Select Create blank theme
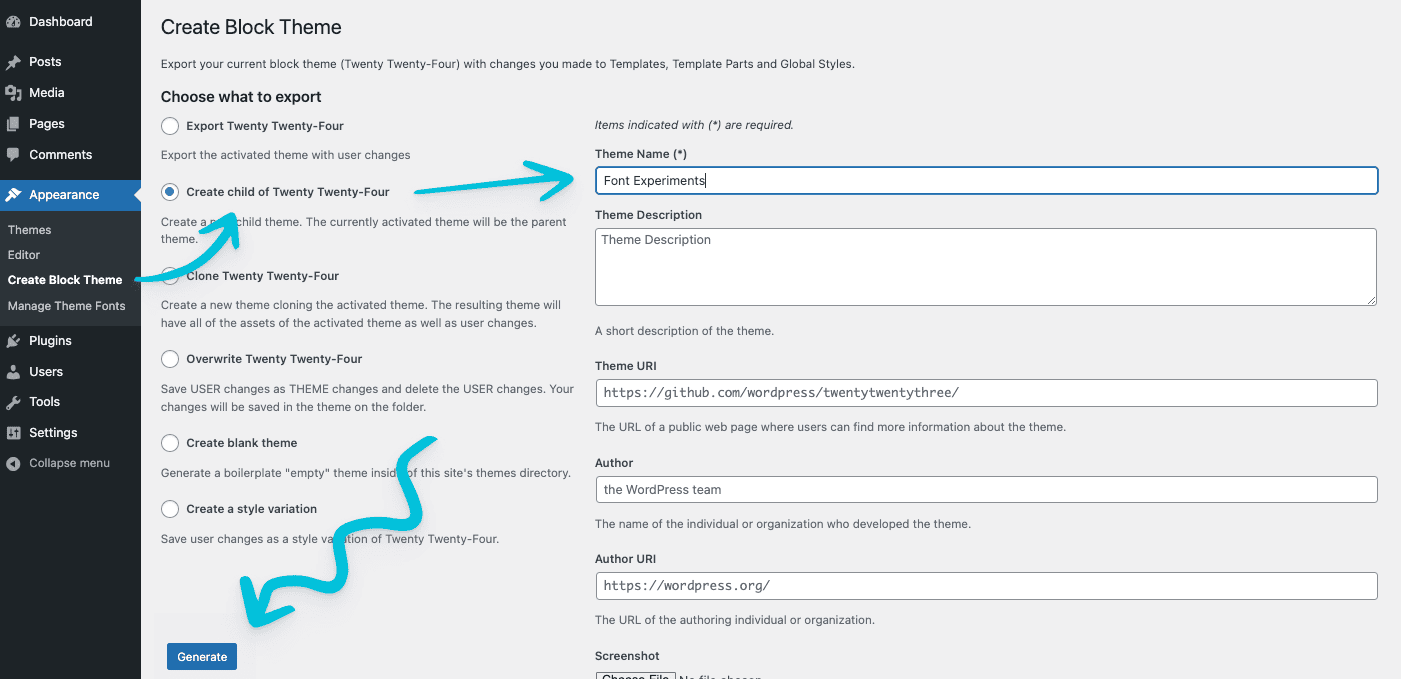The height and width of the screenshot is (679, 1401). tap(169, 442)
